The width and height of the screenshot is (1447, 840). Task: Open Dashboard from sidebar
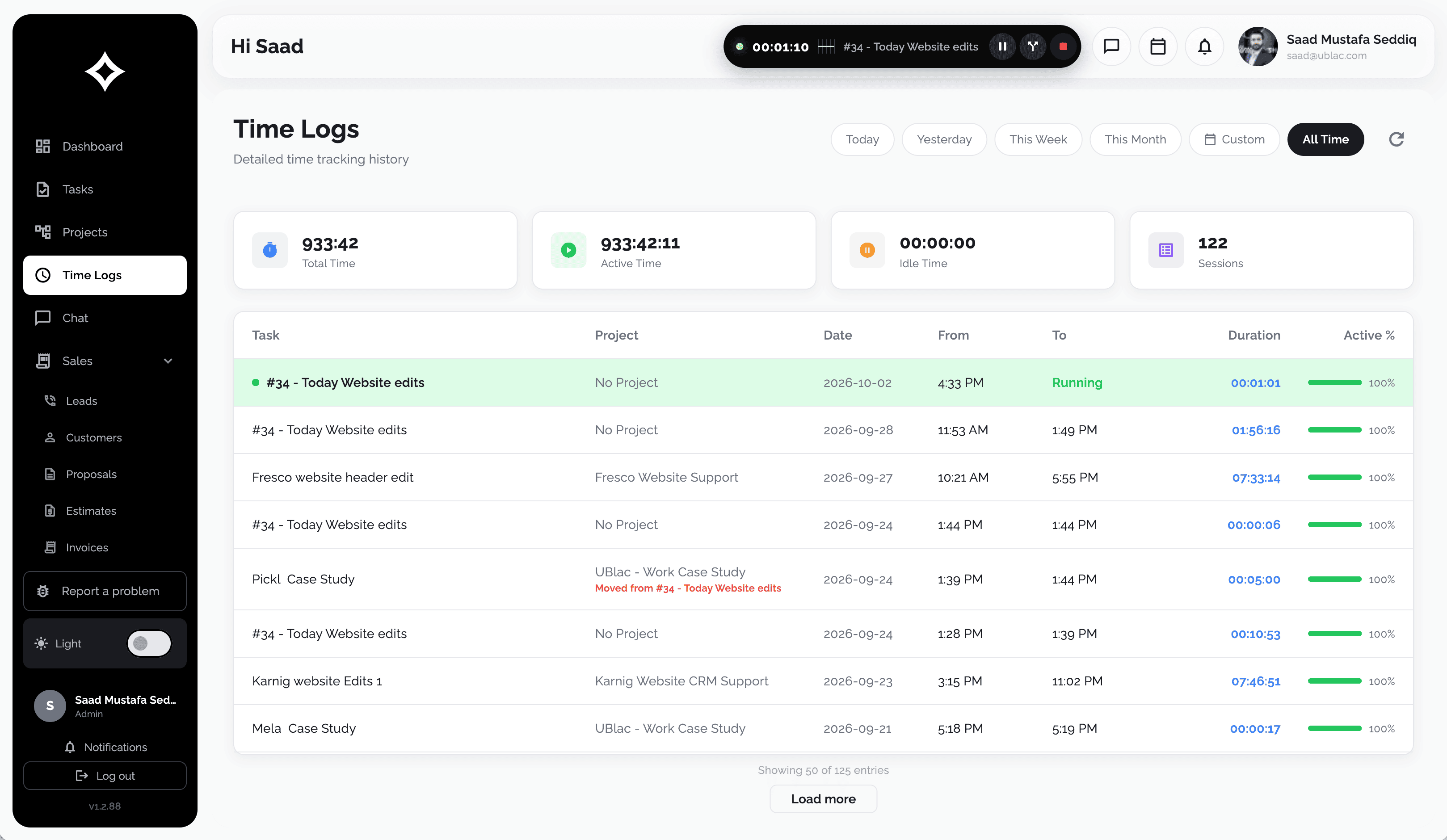tap(105, 147)
